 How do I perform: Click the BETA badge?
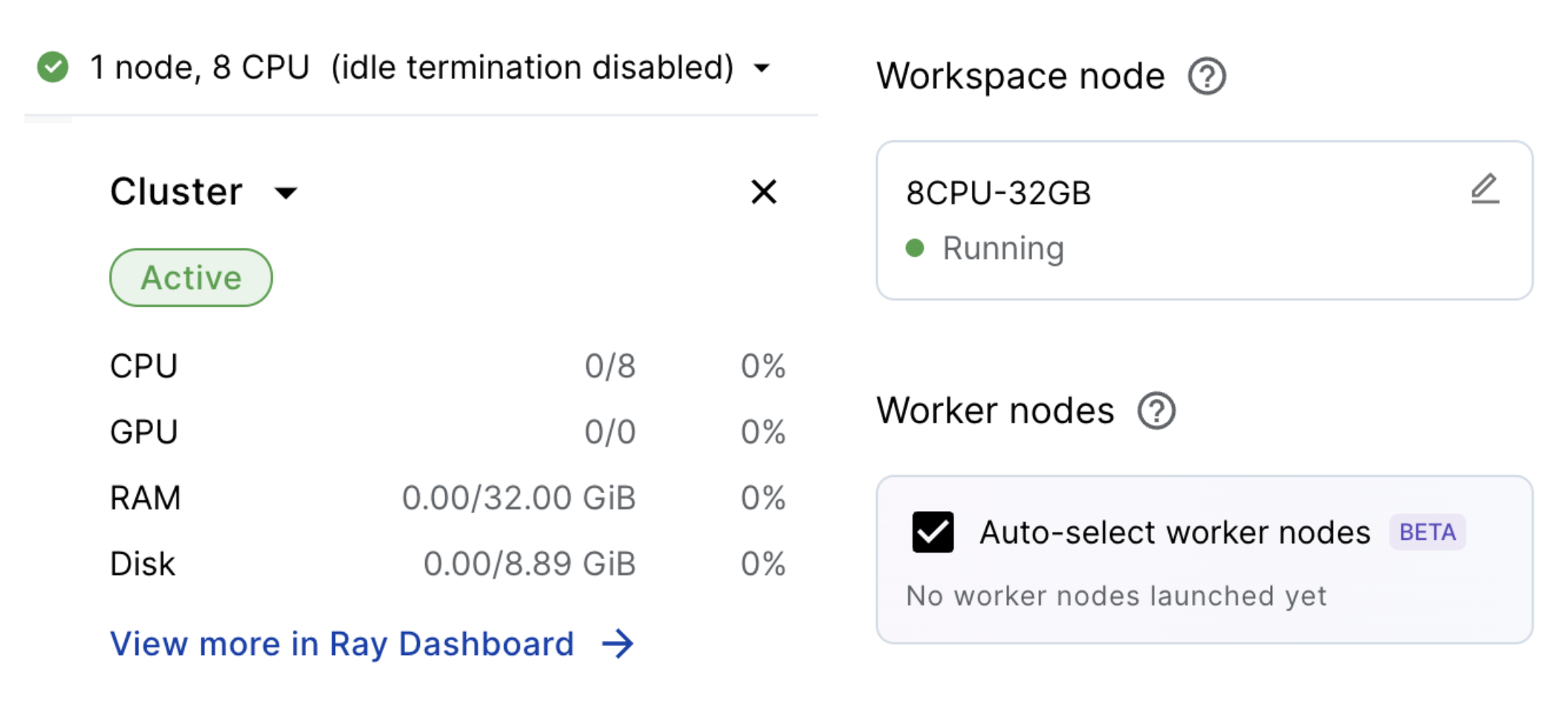pyautogui.click(x=1427, y=532)
